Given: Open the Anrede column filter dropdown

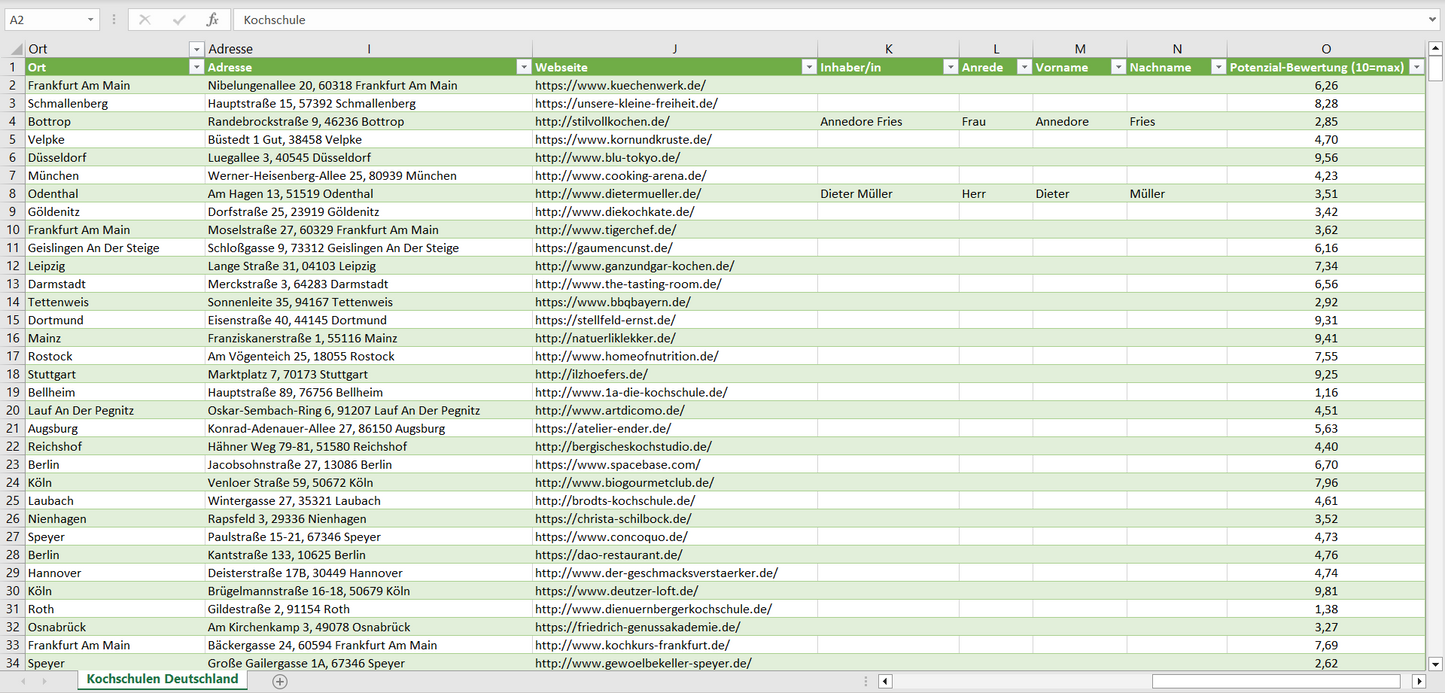Looking at the screenshot, I should click(x=1024, y=67).
